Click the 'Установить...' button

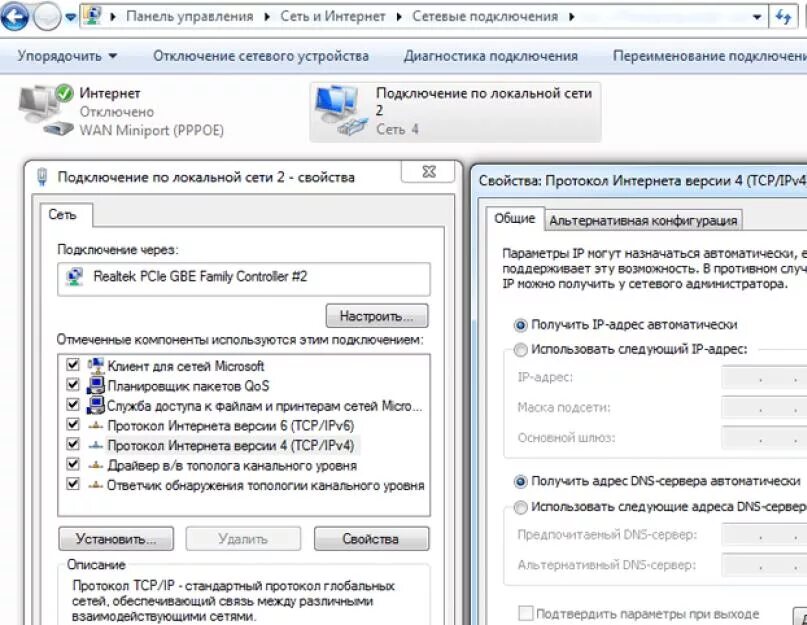coord(116,539)
